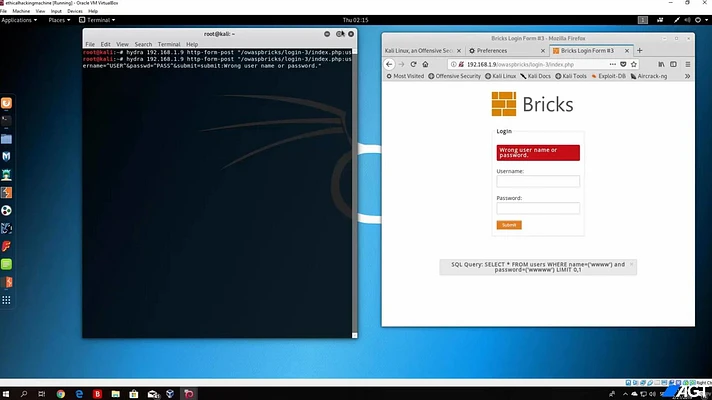Open the VirtualBox Devices menu
The height and width of the screenshot is (400, 712).
coord(74,11)
